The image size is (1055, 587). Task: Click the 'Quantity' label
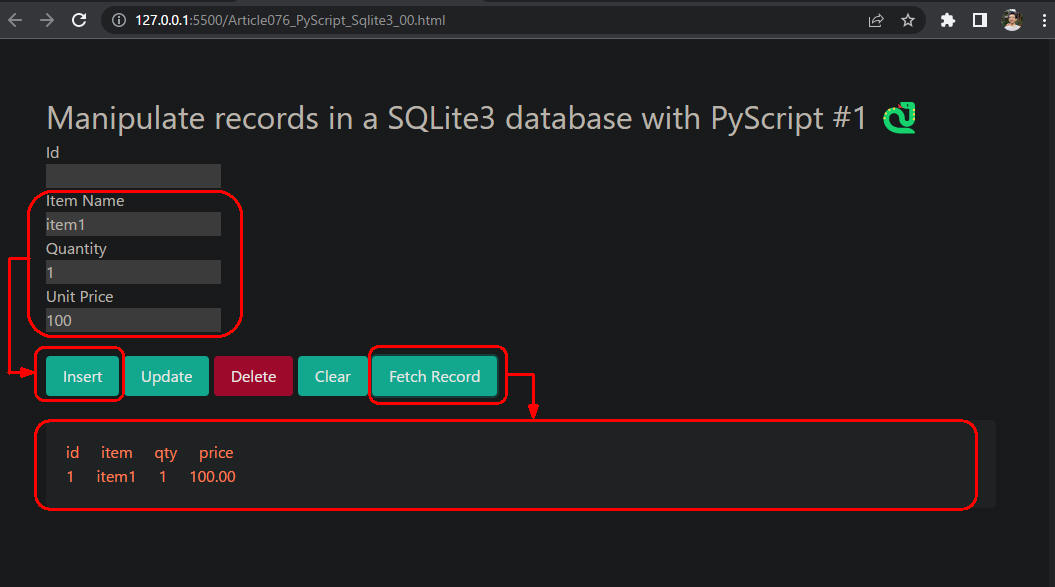click(76, 249)
